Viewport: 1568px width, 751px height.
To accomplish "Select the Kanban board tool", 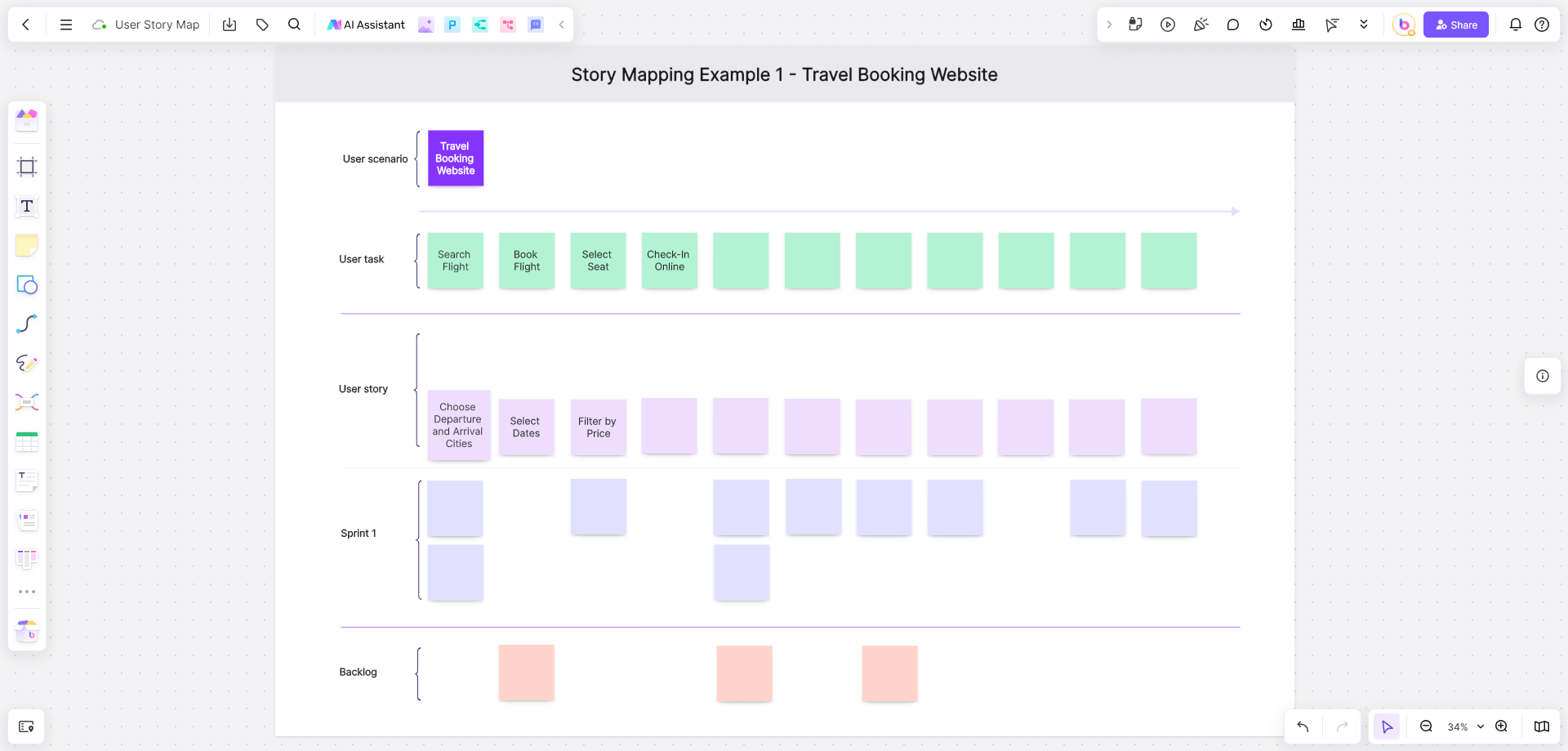I will 27,559.
